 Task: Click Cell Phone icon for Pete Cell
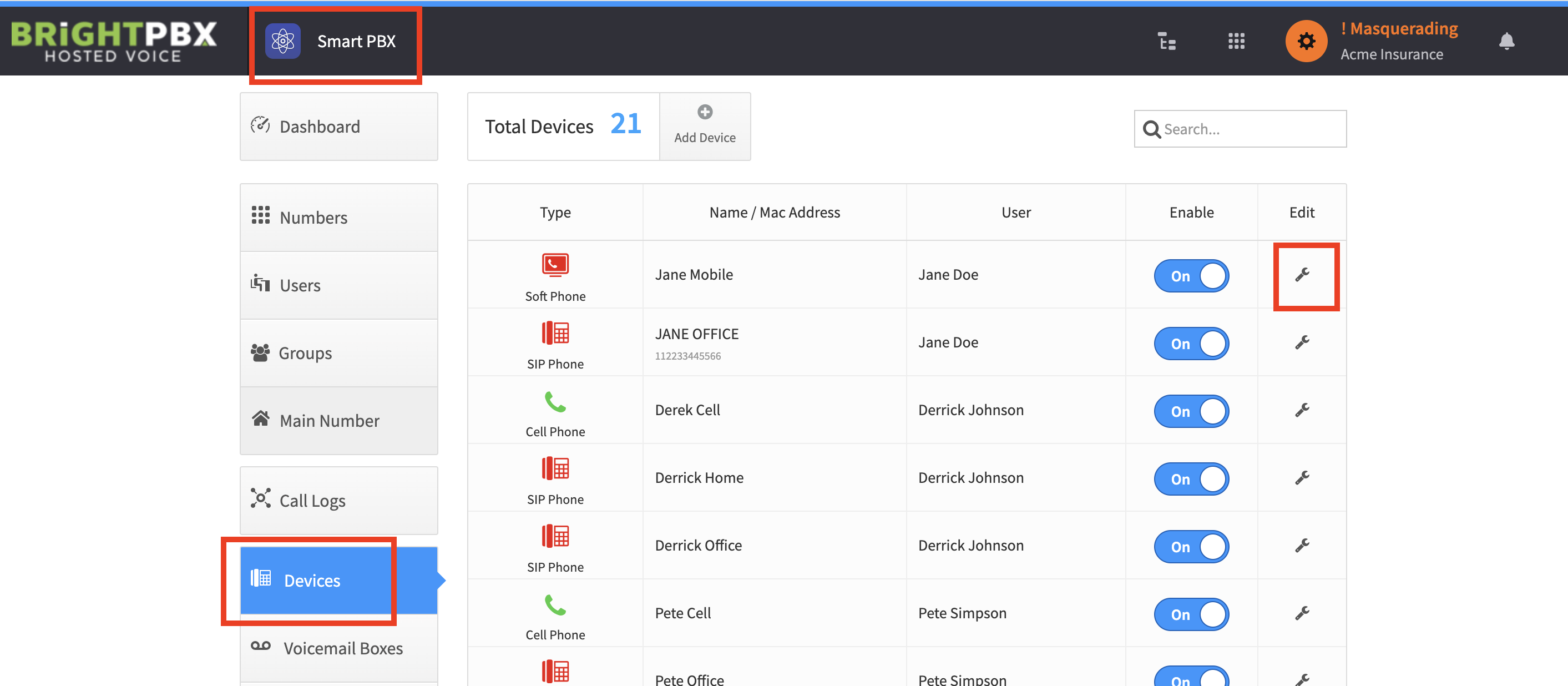click(555, 605)
